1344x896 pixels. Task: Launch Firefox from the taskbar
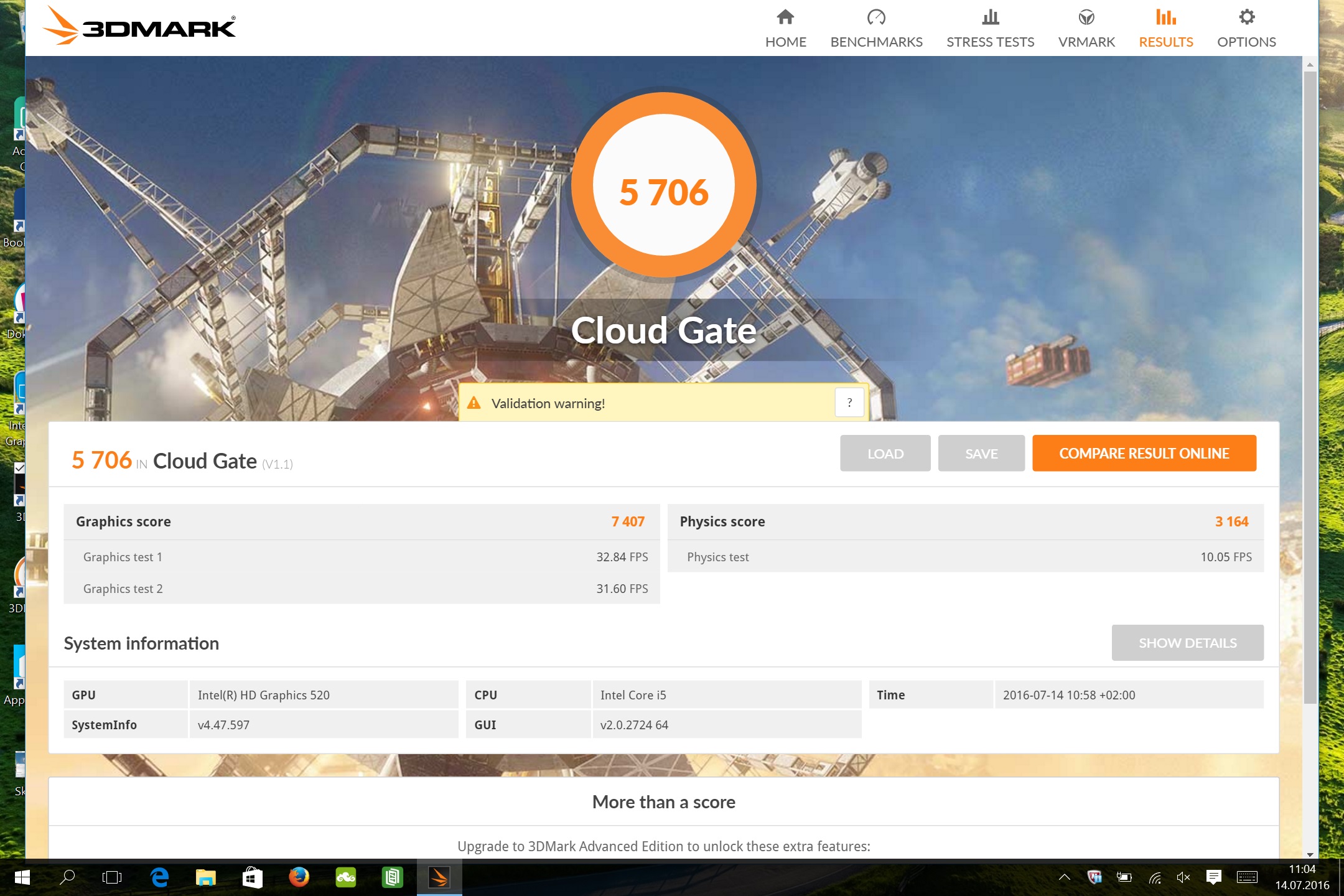299,877
